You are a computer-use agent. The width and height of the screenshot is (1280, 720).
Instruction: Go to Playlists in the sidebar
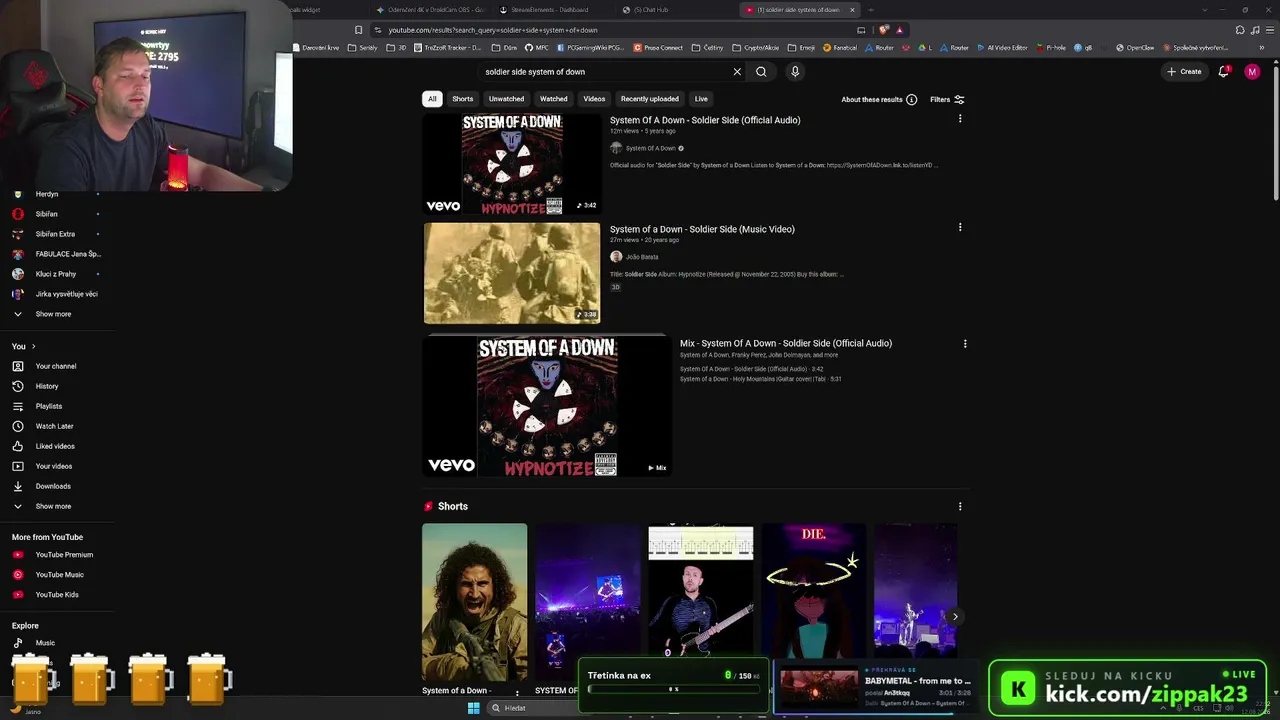(x=49, y=406)
